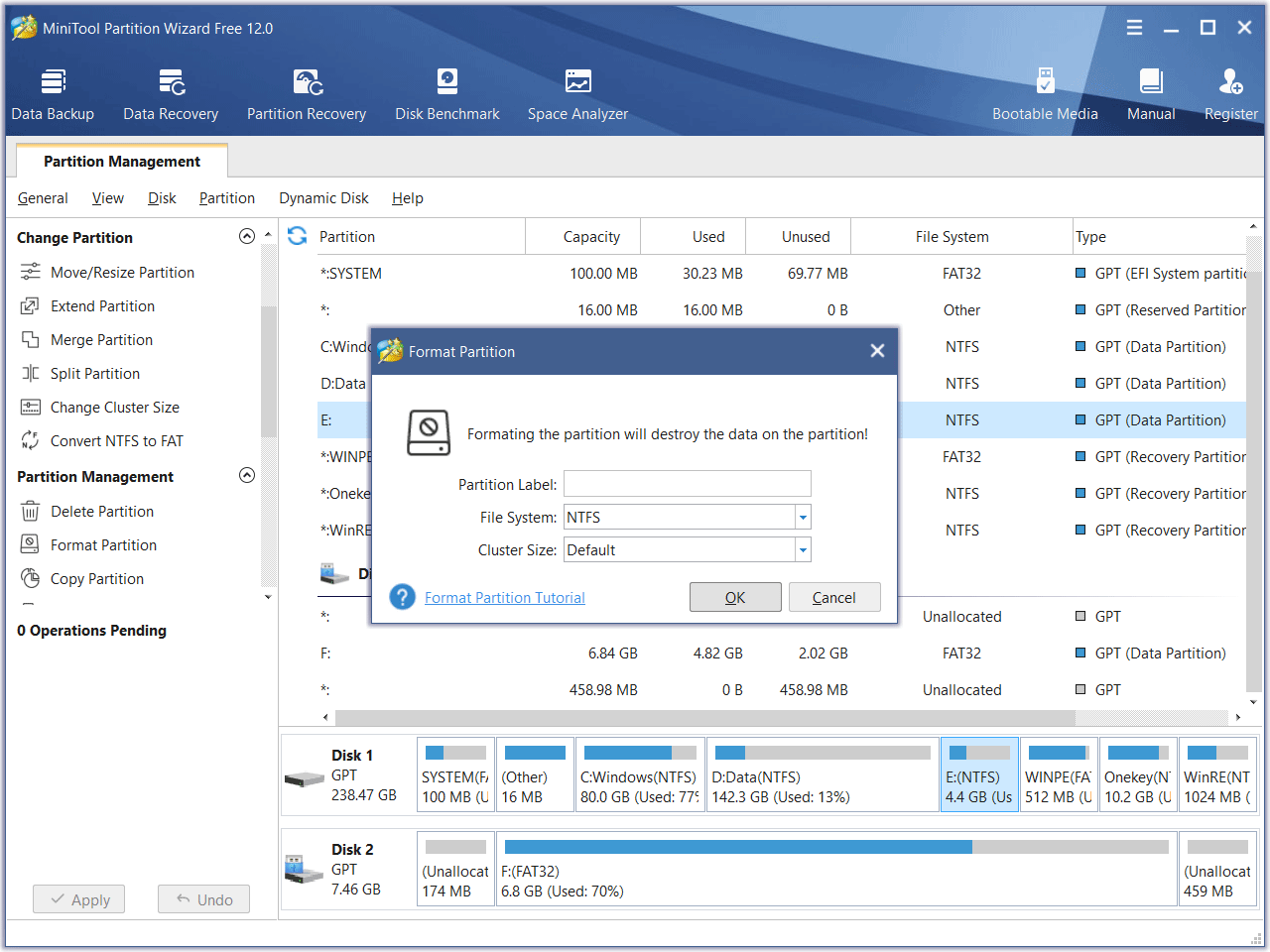Select the E:(NTFS) block in disk map
Viewport: 1270px width, 952px height.
(979, 774)
